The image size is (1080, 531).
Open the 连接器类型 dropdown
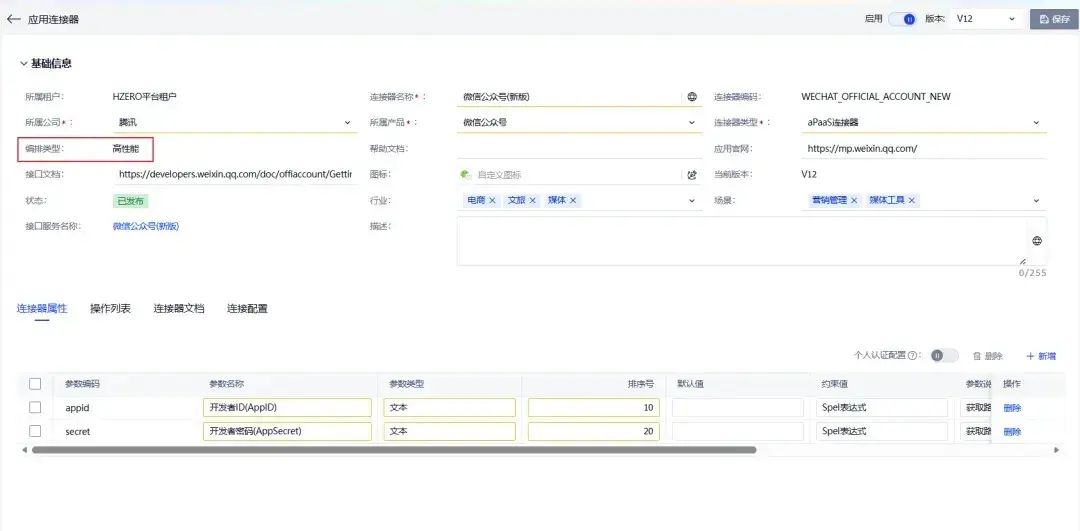(924, 123)
